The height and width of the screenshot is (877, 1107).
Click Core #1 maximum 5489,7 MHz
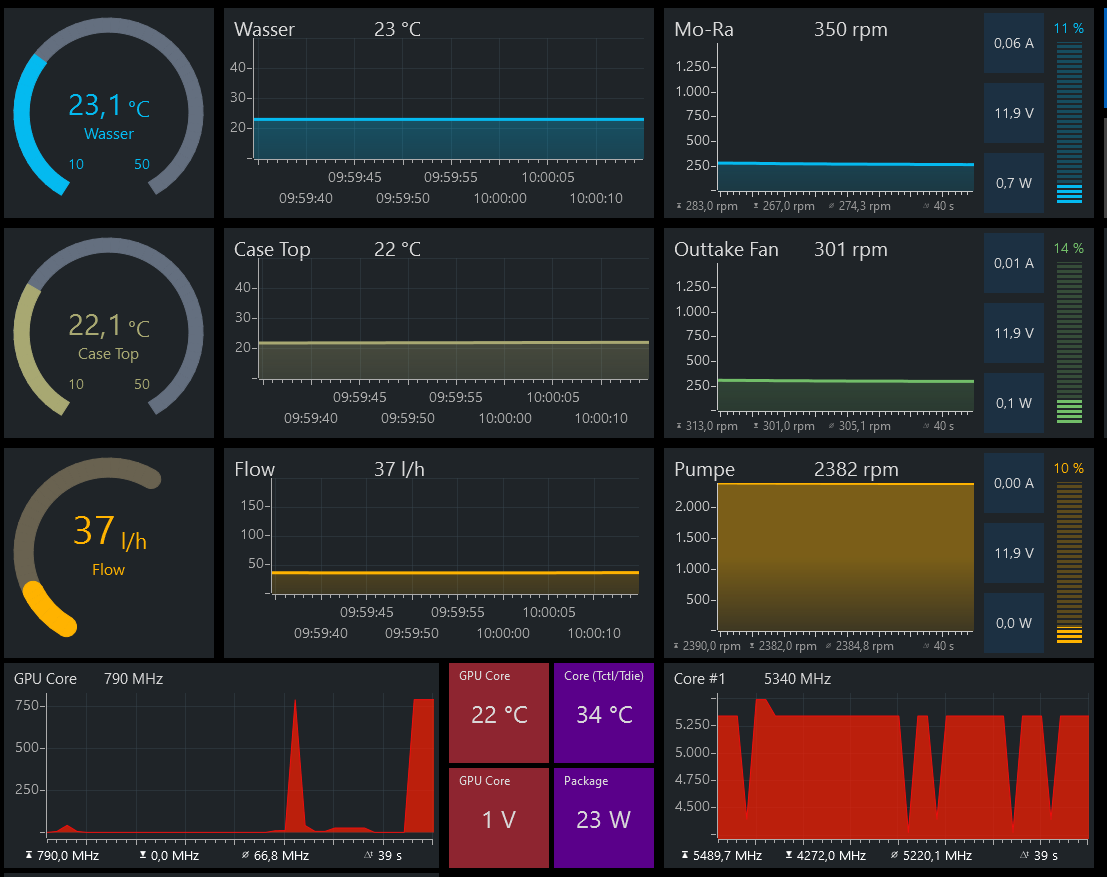[x=722, y=856]
